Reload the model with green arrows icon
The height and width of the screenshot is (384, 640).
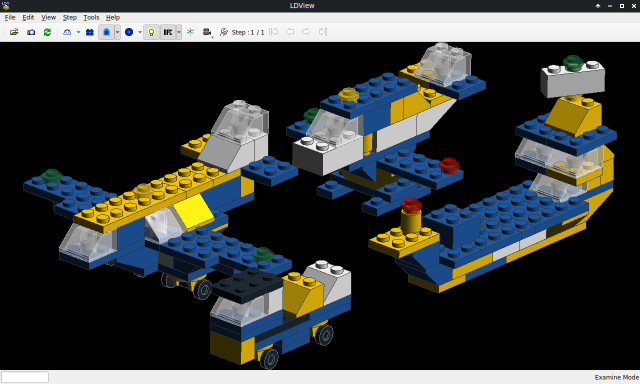pyautogui.click(x=47, y=32)
